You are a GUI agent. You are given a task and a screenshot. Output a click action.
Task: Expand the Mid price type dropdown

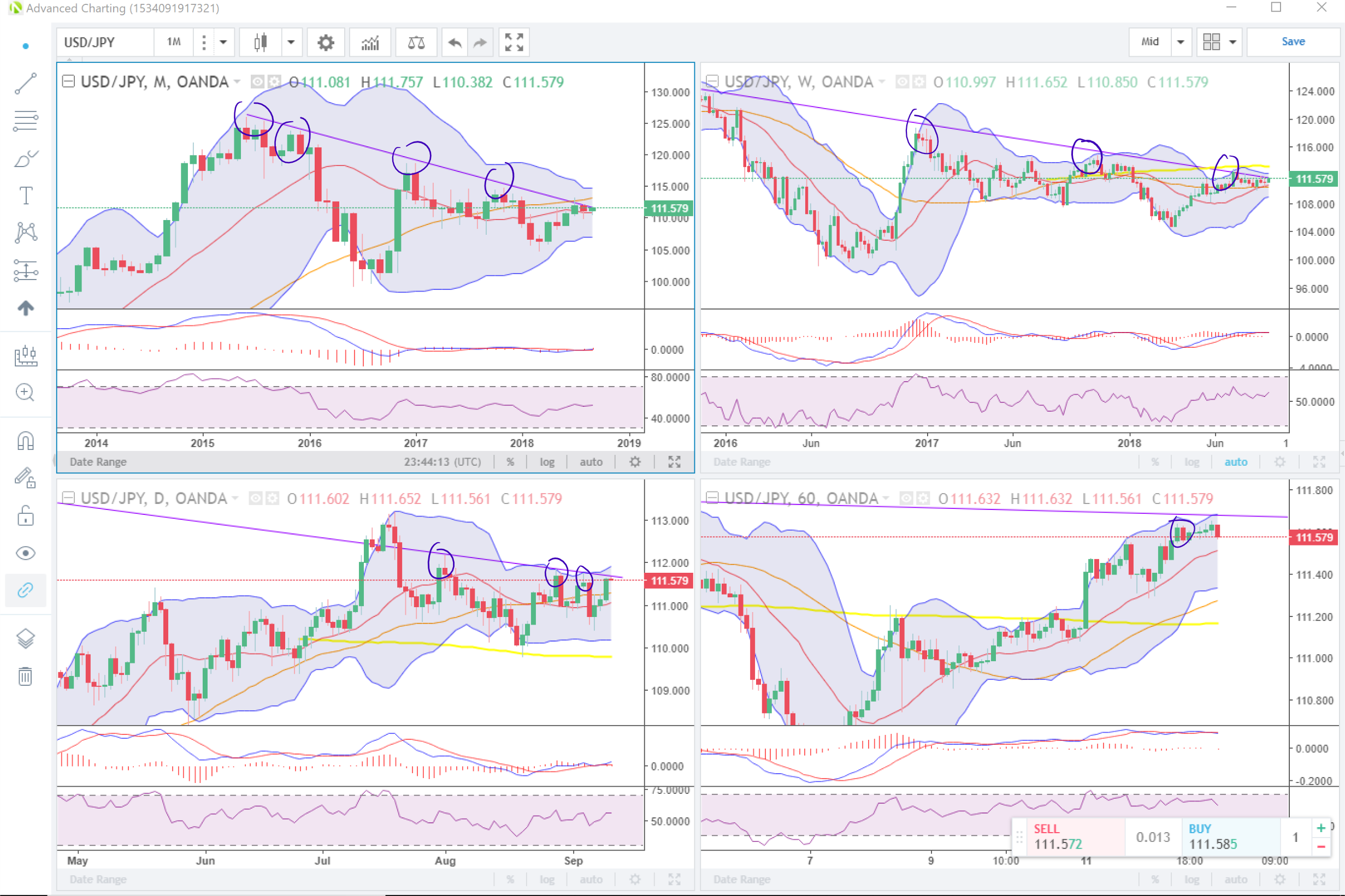coord(1181,42)
